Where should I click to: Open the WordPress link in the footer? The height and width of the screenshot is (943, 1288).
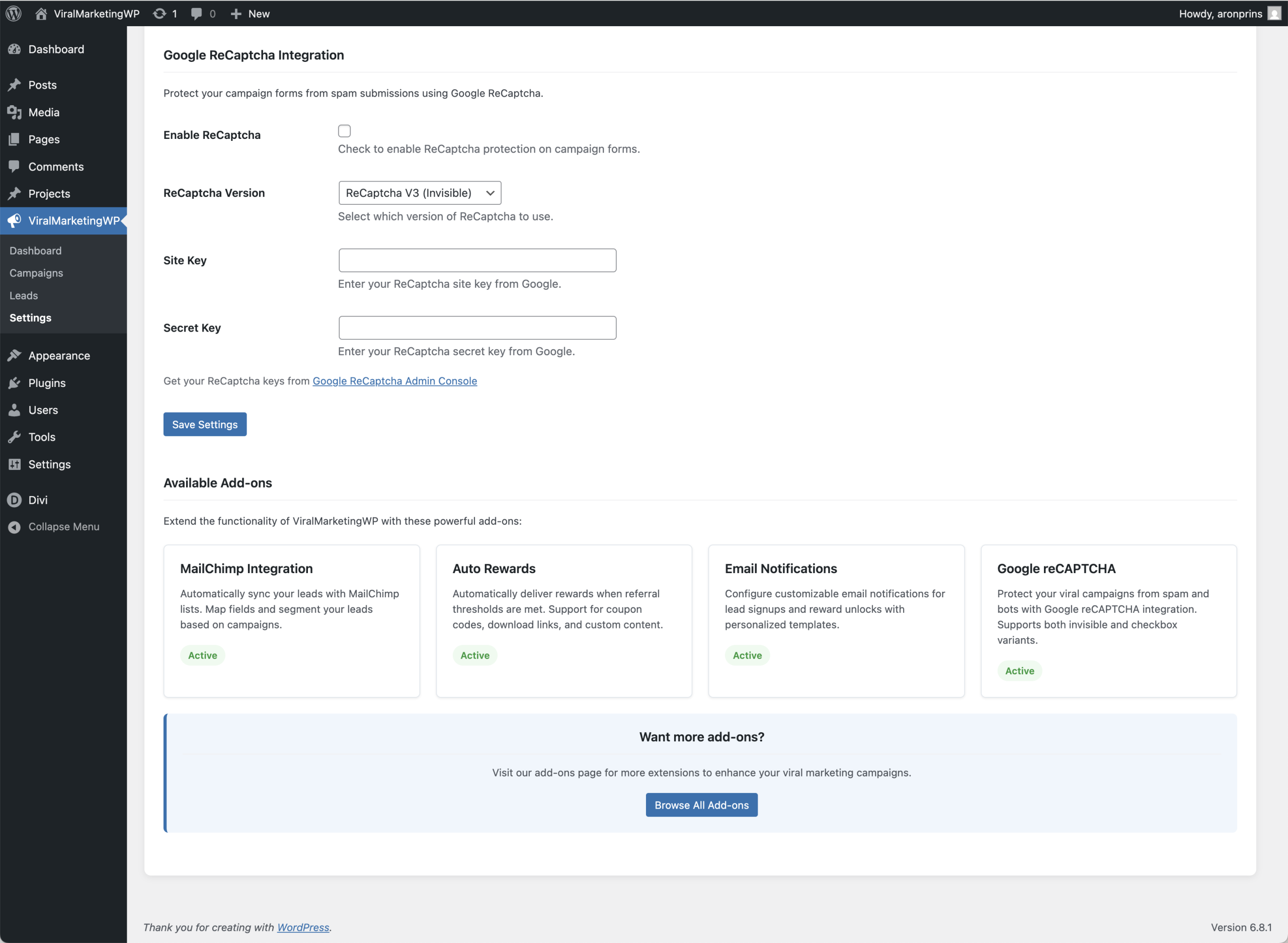(303, 927)
